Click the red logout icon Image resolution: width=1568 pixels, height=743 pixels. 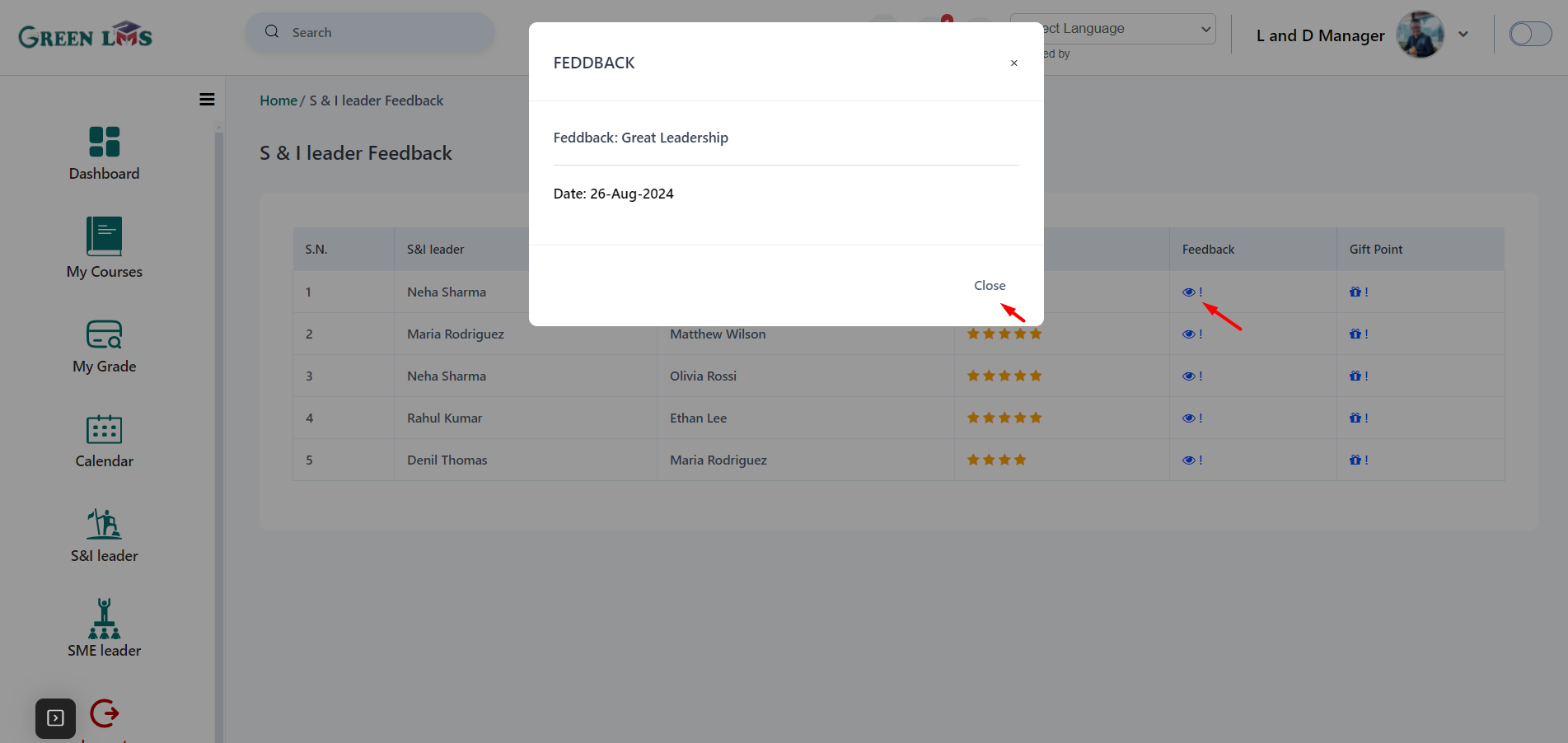[x=105, y=713]
